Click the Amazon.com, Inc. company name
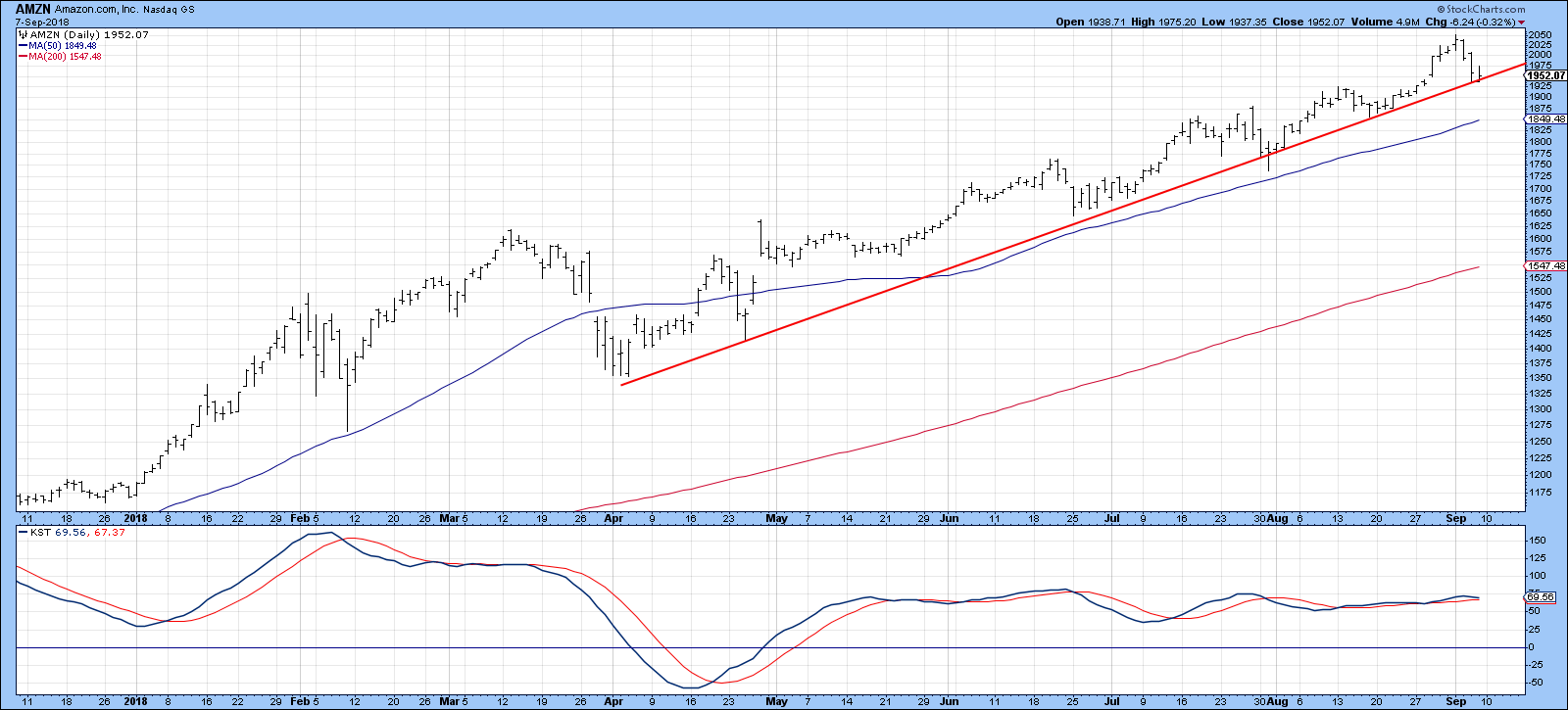 coord(96,9)
